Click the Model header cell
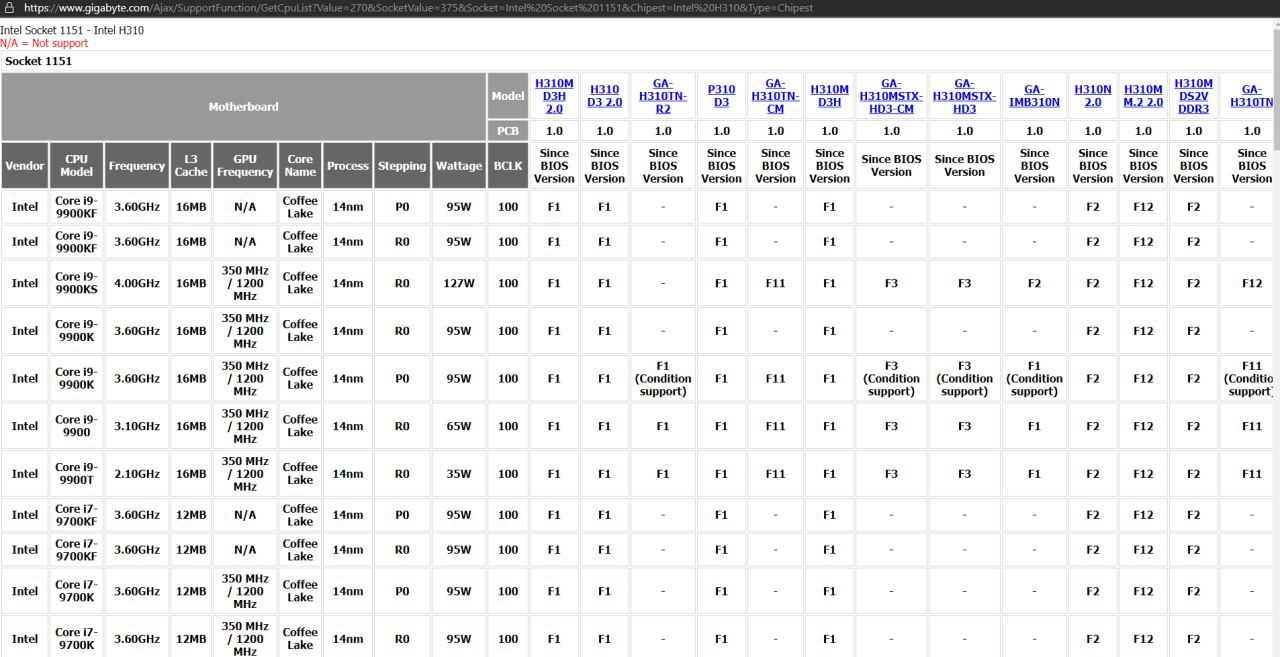 [508, 96]
